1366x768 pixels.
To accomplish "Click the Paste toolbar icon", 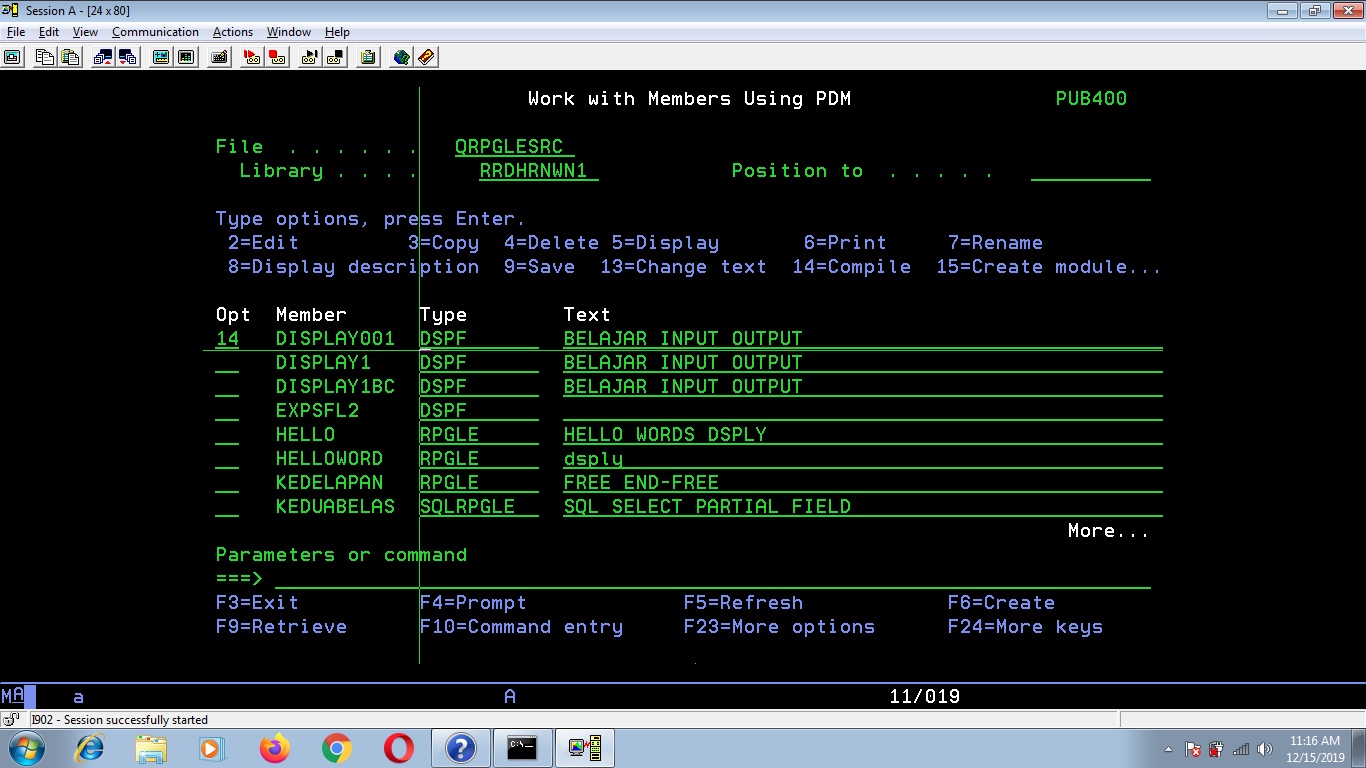I will [70, 57].
